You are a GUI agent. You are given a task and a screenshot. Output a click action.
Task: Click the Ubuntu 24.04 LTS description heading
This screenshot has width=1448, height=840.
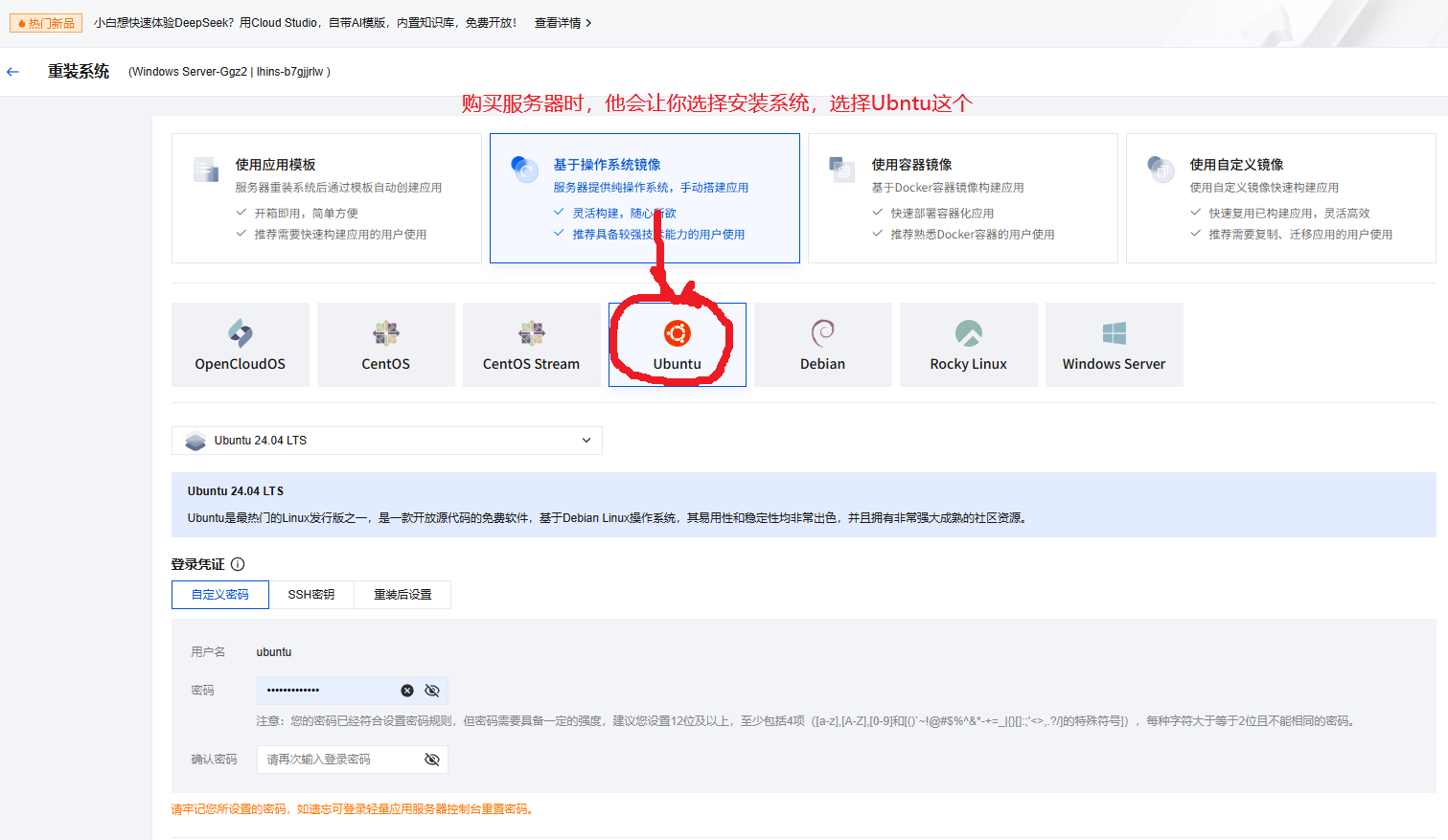coord(236,491)
